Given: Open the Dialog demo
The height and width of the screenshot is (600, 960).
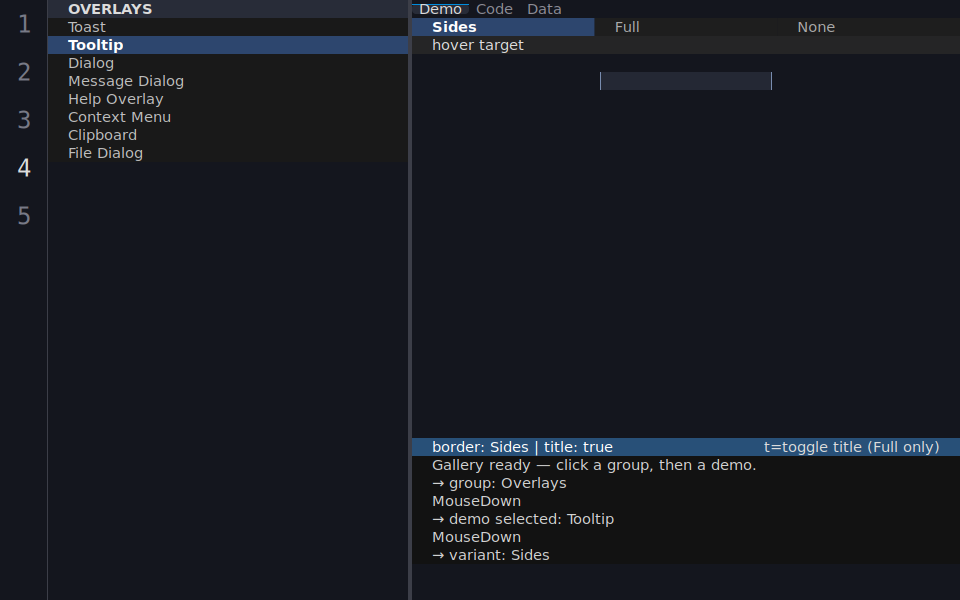Looking at the screenshot, I should [x=228, y=63].
